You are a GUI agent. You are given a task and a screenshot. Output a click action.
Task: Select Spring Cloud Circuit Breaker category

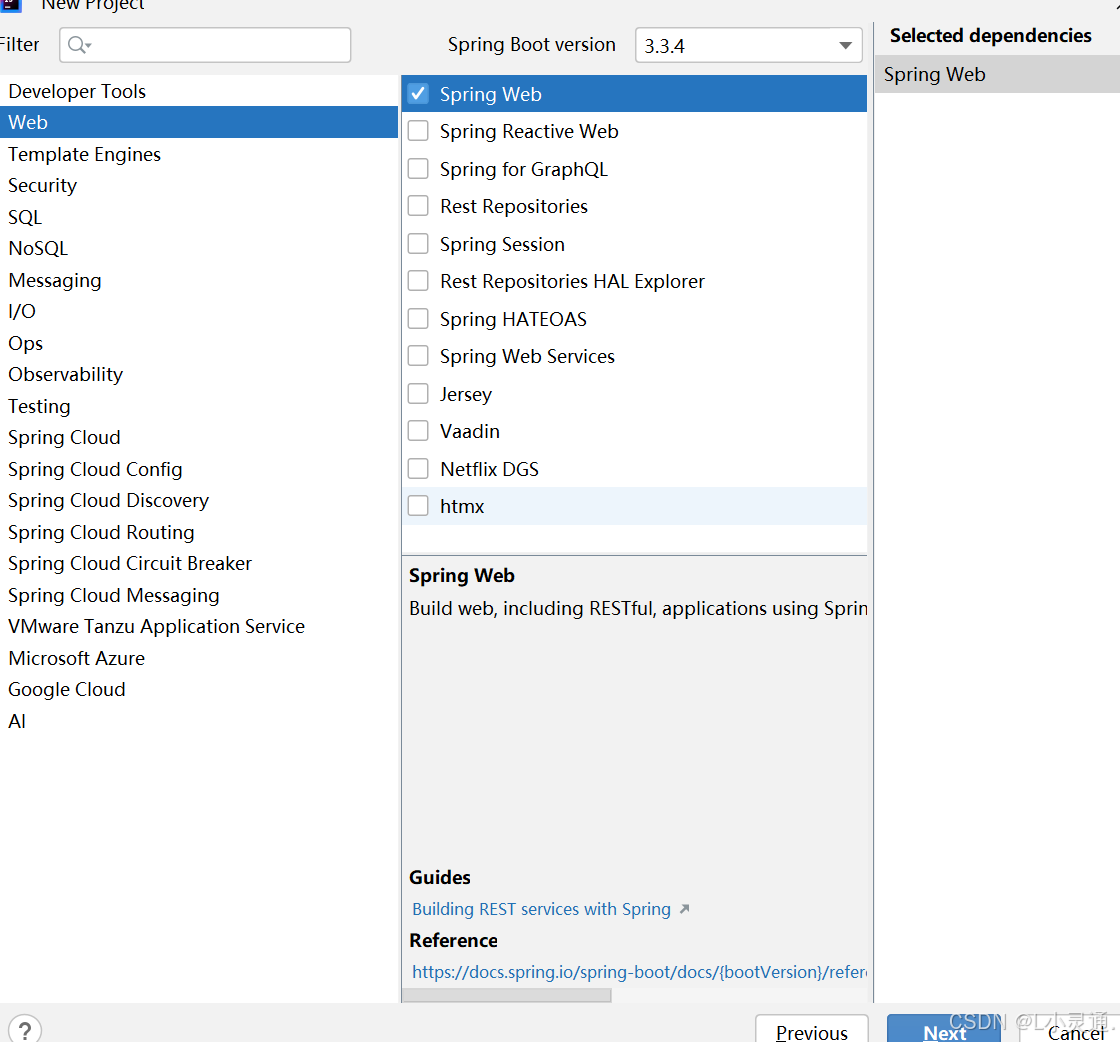[x=199, y=563]
